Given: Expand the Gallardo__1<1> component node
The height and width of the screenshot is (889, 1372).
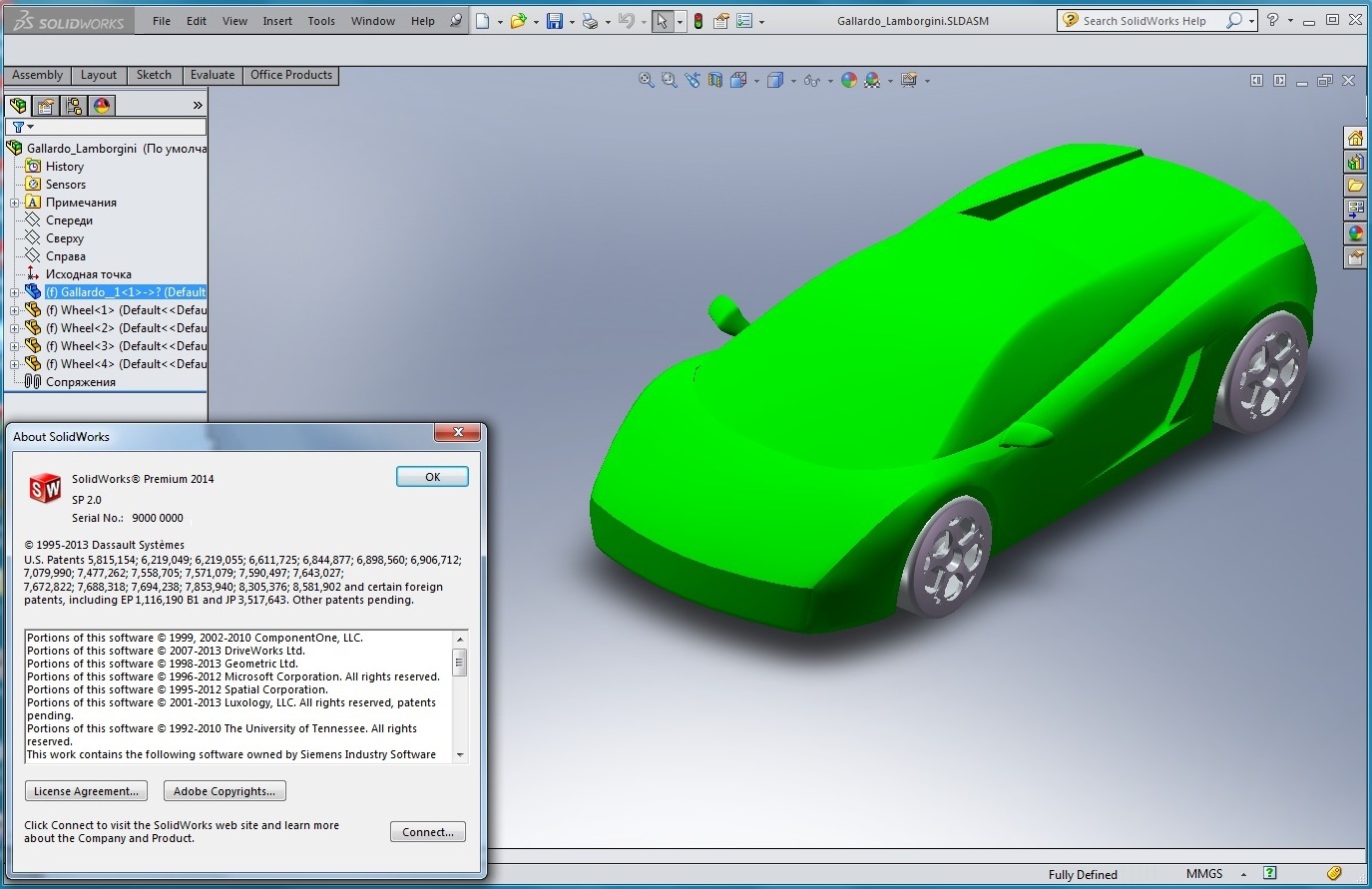Looking at the screenshot, I should [x=15, y=292].
